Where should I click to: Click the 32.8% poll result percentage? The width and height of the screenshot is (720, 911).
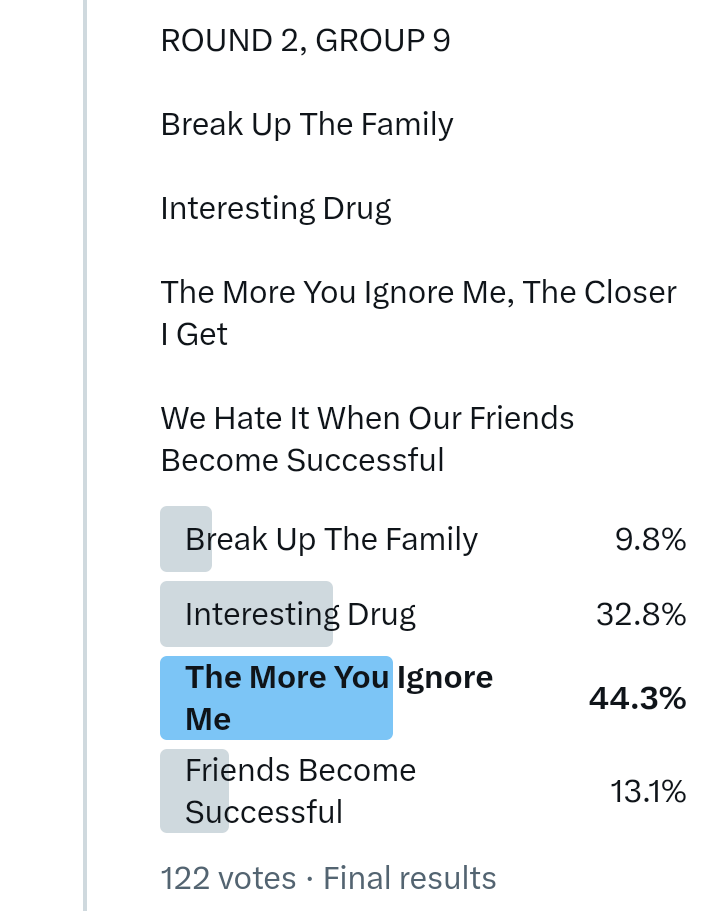(x=641, y=614)
